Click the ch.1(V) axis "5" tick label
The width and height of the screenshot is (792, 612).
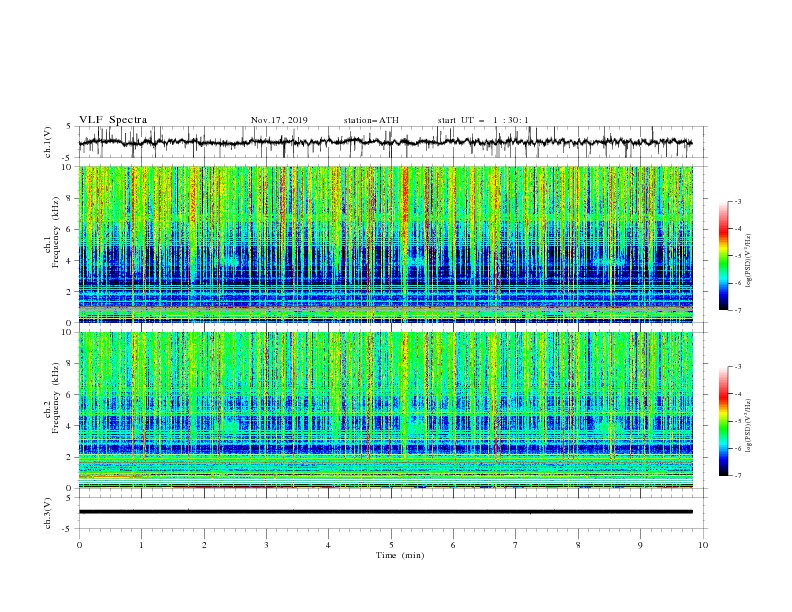click(x=70, y=126)
